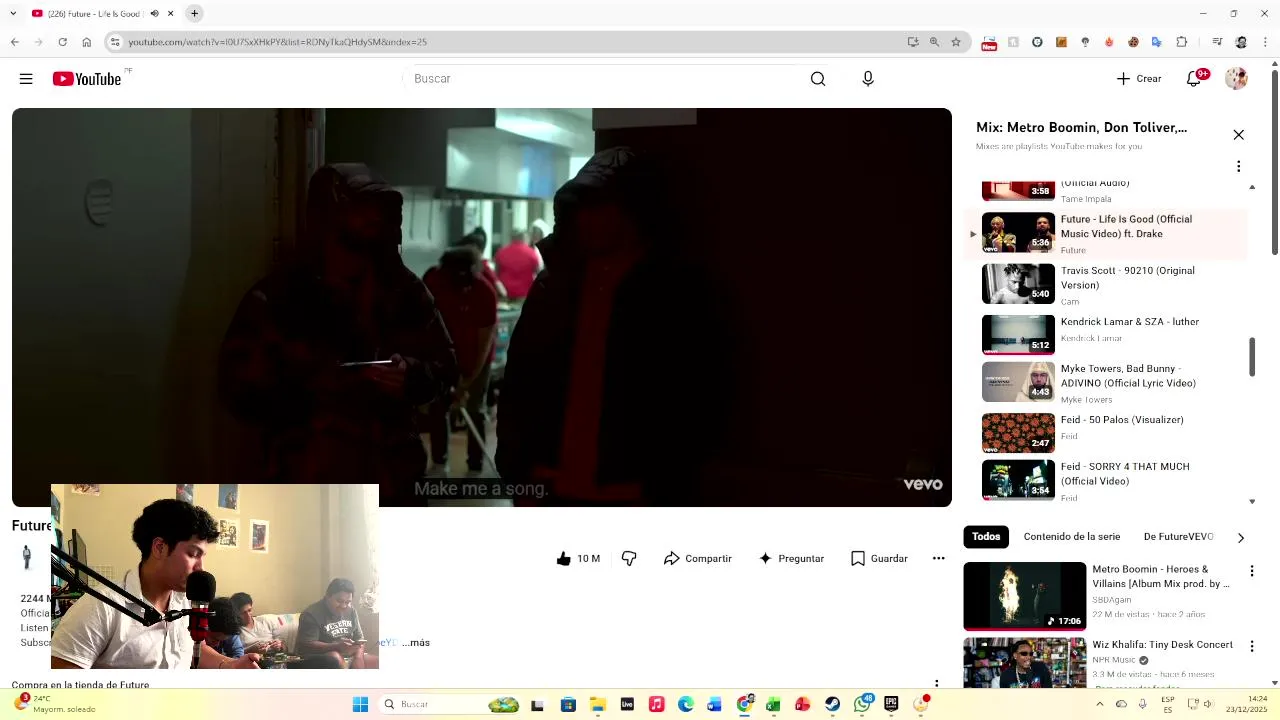
Task: Open Epic Games from the taskbar
Action: click(891, 704)
